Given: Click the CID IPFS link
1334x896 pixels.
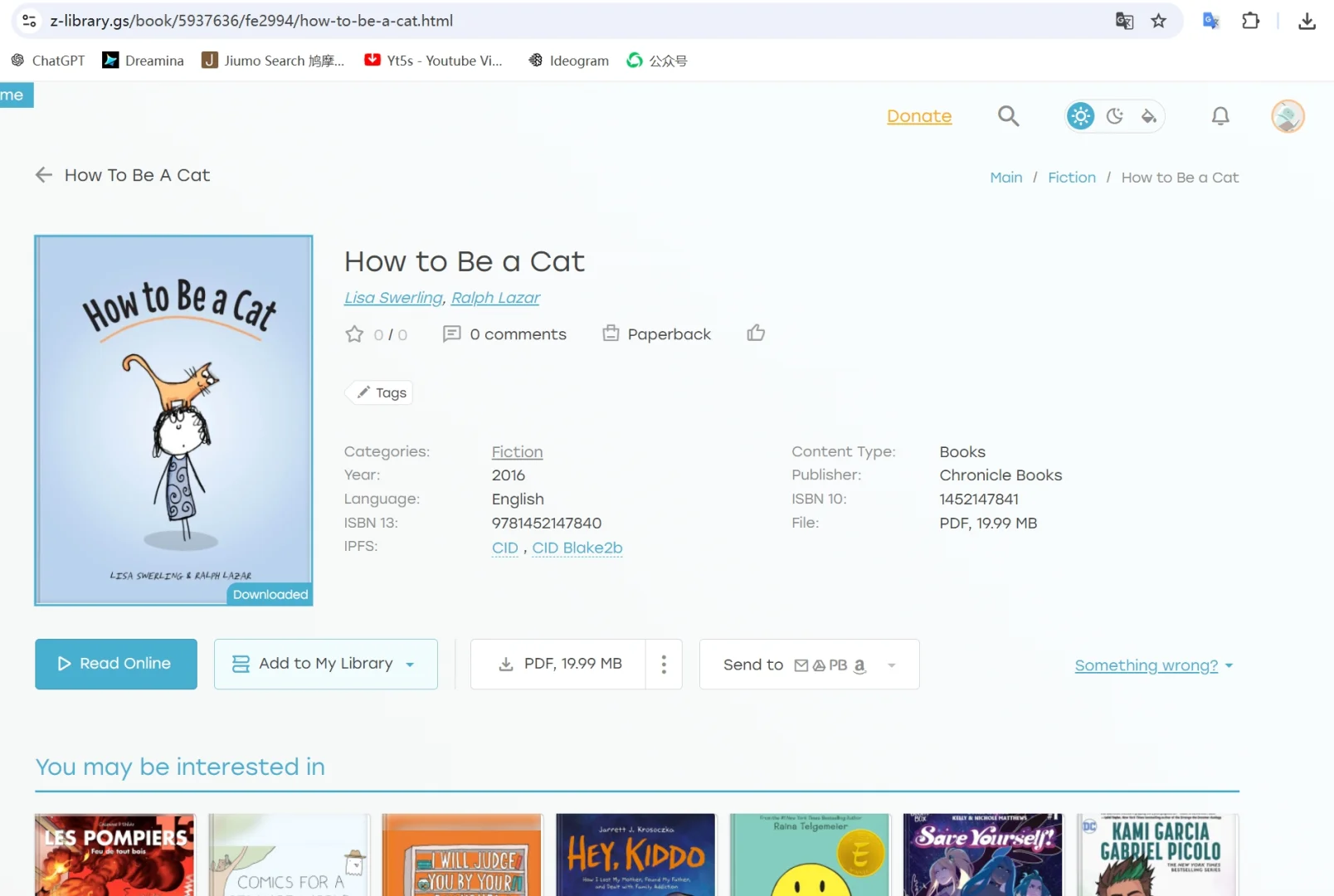Looking at the screenshot, I should (504, 548).
